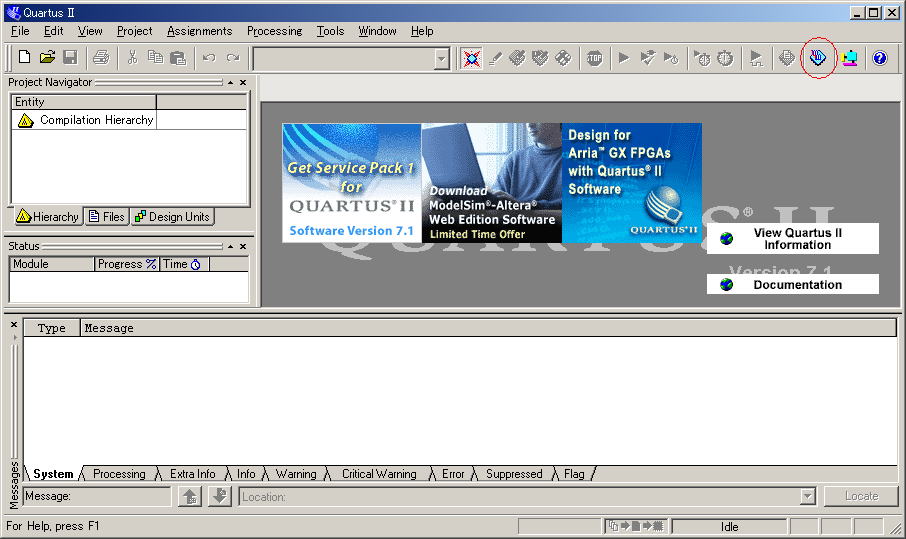Open the Assignments menu
This screenshot has width=906, height=539.
click(x=199, y=31)
